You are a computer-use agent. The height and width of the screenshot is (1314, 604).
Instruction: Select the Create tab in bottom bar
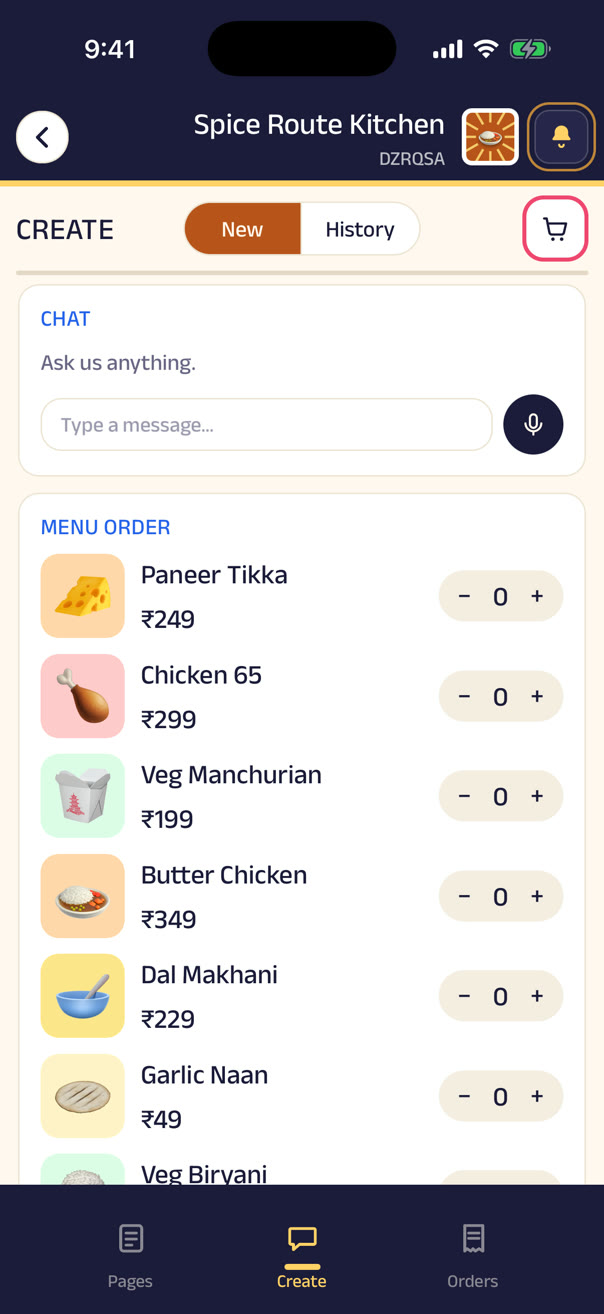[x=302, y=1254]
